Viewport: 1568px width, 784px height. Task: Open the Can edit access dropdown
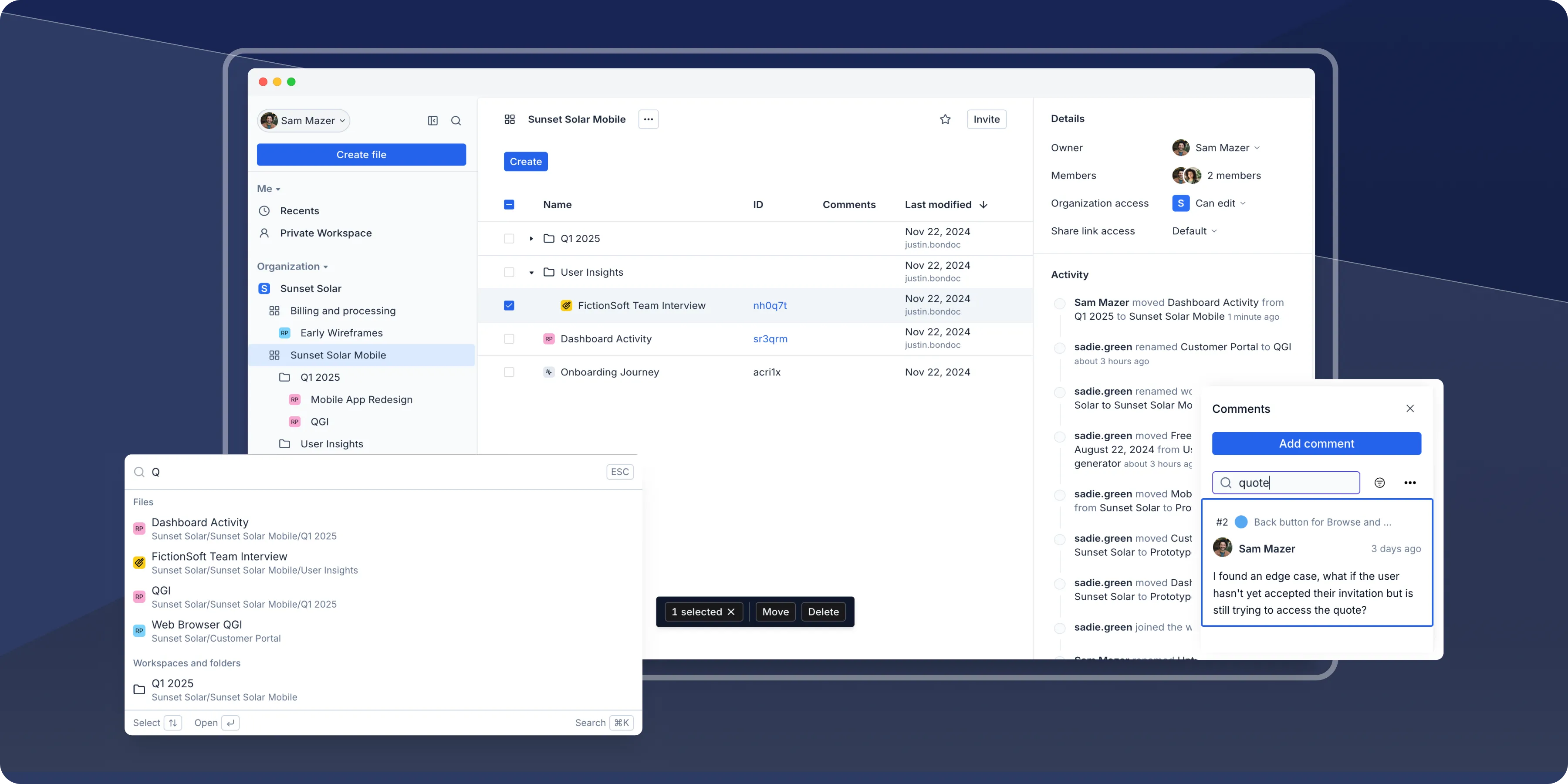point(1216,203)
